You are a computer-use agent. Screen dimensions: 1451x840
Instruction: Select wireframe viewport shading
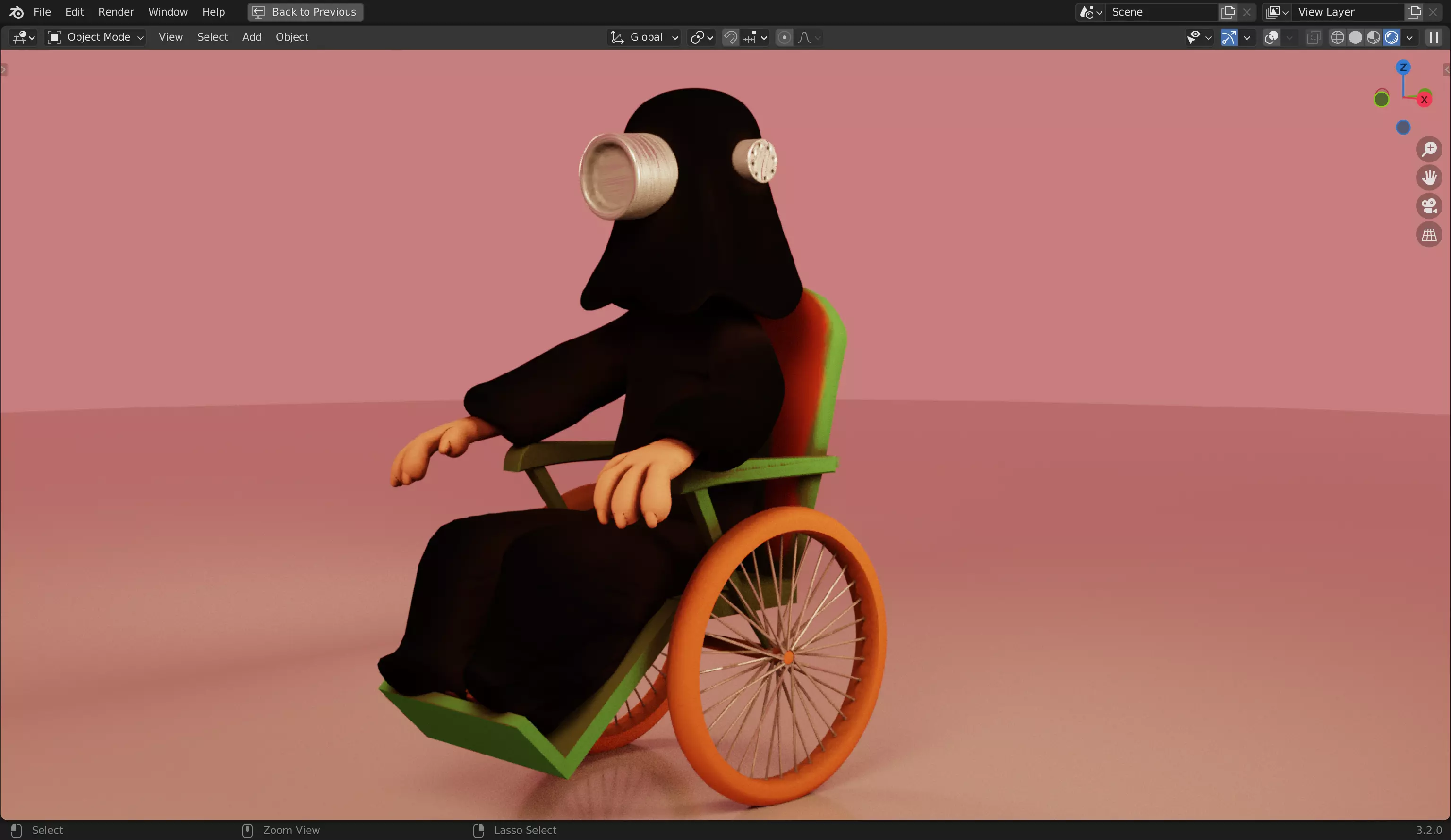(1338, 37)
